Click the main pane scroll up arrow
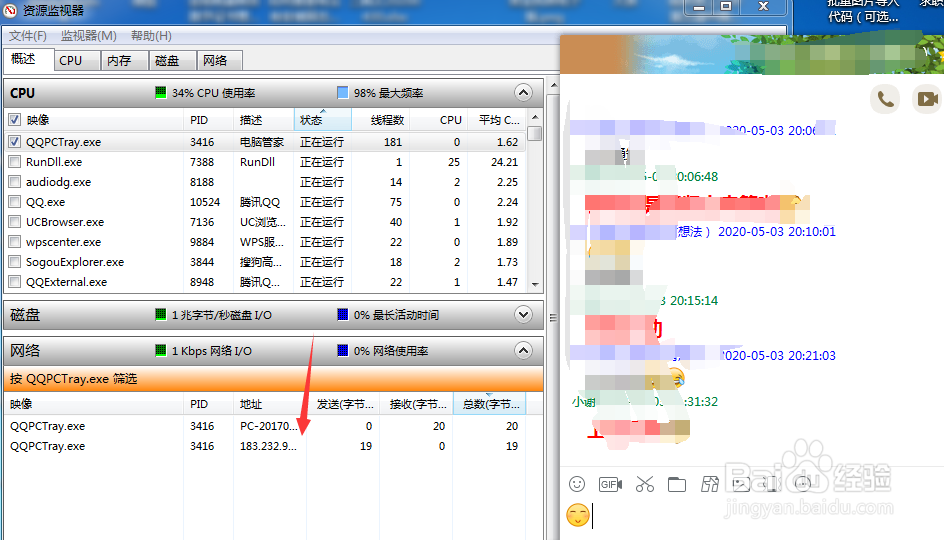The width and height of the screenshot is (944, 540). point(553,86)
